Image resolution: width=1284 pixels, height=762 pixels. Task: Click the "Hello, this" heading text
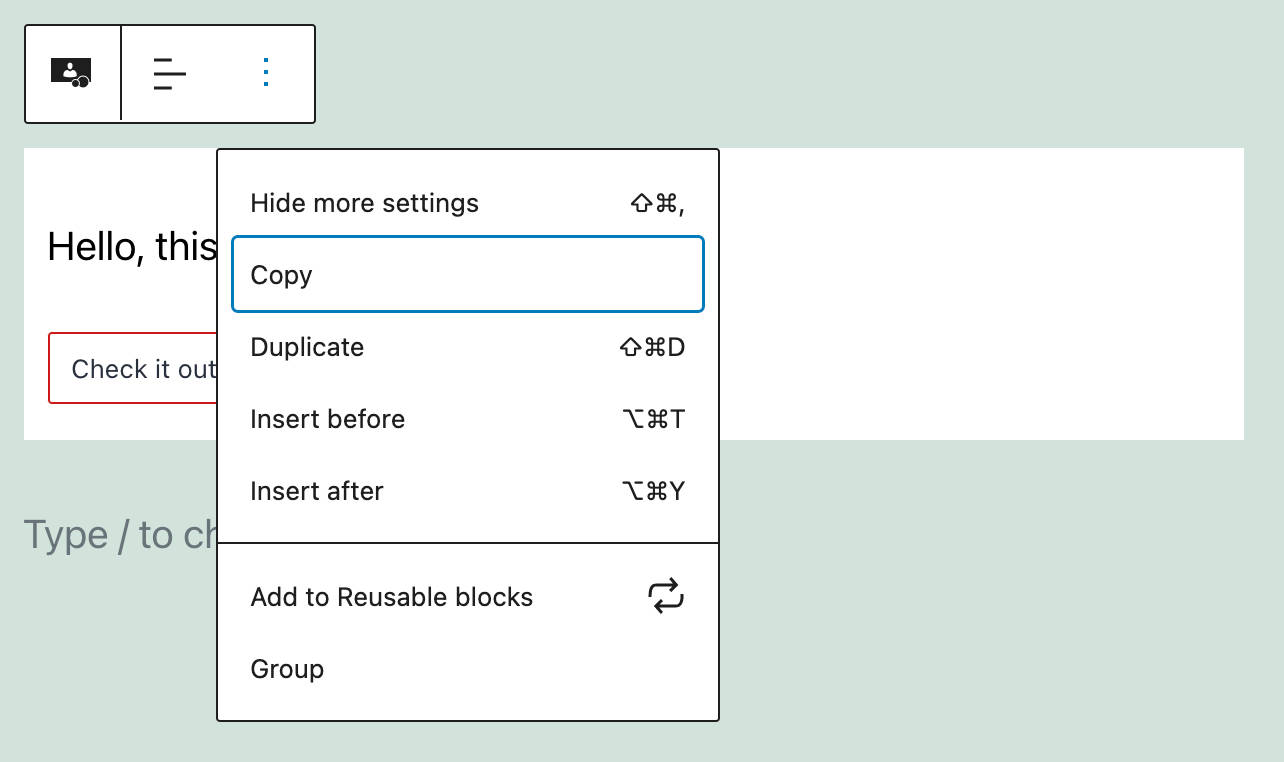(132, 246)
